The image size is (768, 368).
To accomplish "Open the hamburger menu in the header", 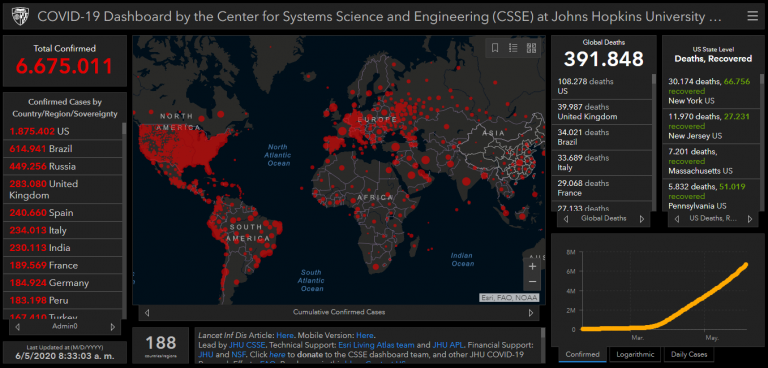I will pyautogui.click(x=752, y=16).
